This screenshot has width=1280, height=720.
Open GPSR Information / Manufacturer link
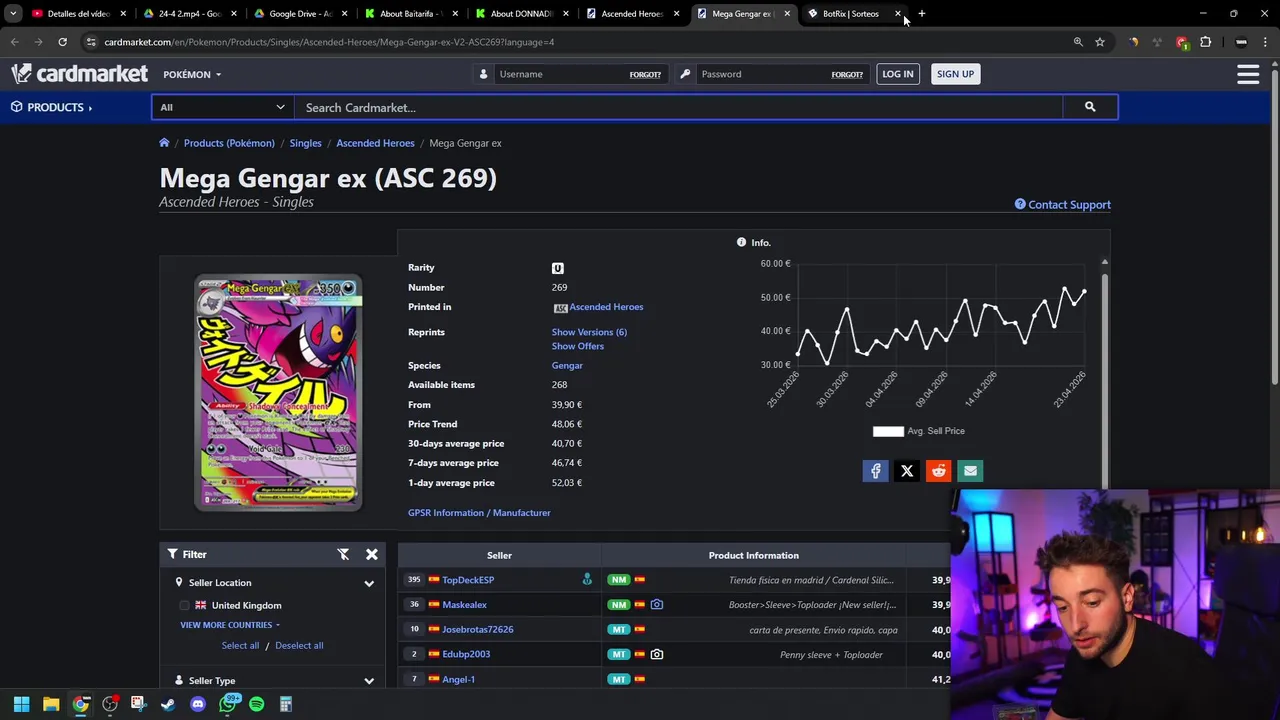pos(479,513)
